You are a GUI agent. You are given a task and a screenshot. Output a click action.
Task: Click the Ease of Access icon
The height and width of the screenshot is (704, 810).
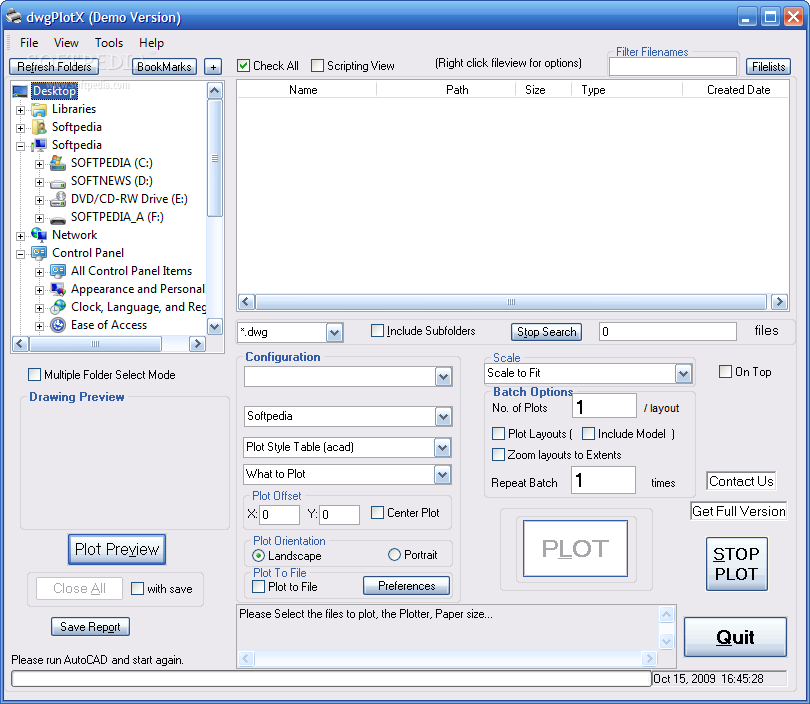[x=58, y=325]
